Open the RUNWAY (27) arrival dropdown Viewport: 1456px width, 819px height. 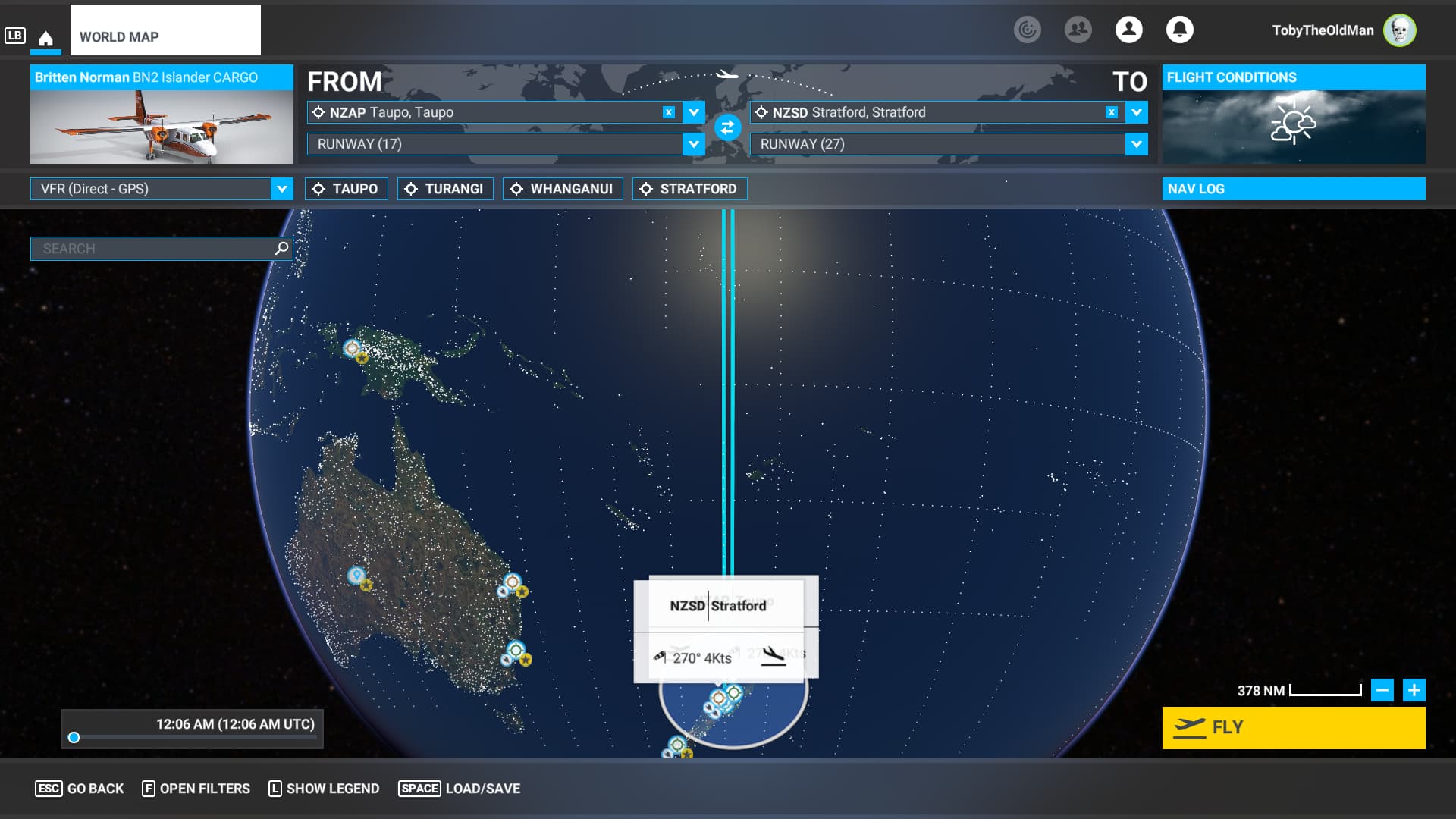pyautogui.click(x=1135, y=144)
